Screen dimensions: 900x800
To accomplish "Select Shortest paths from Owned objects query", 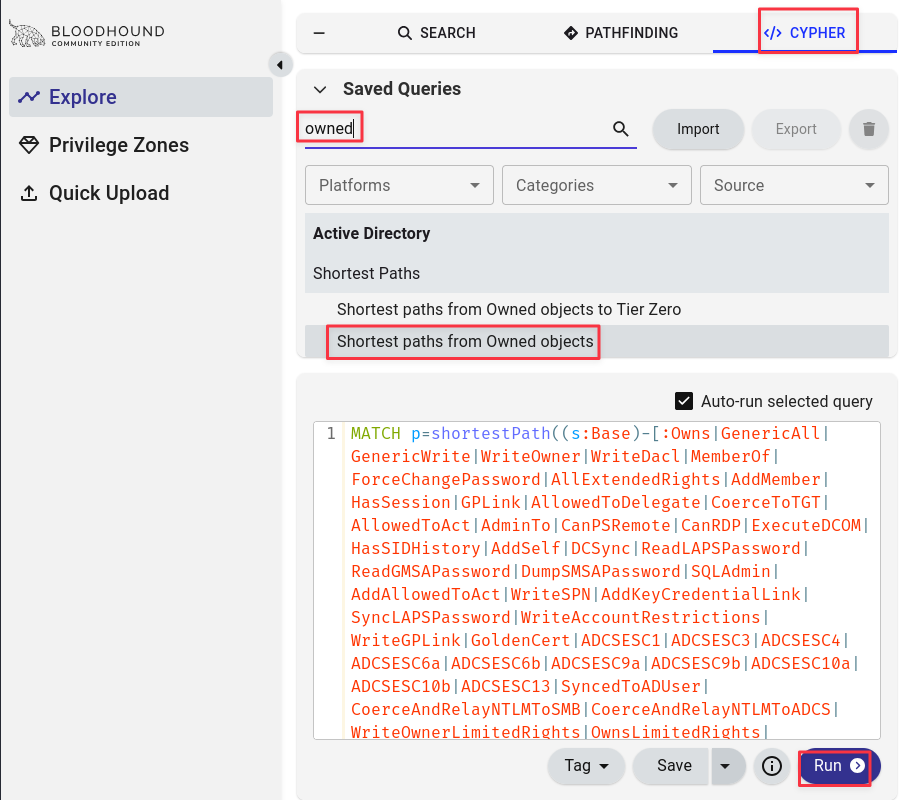I will (x=597, y=341).
